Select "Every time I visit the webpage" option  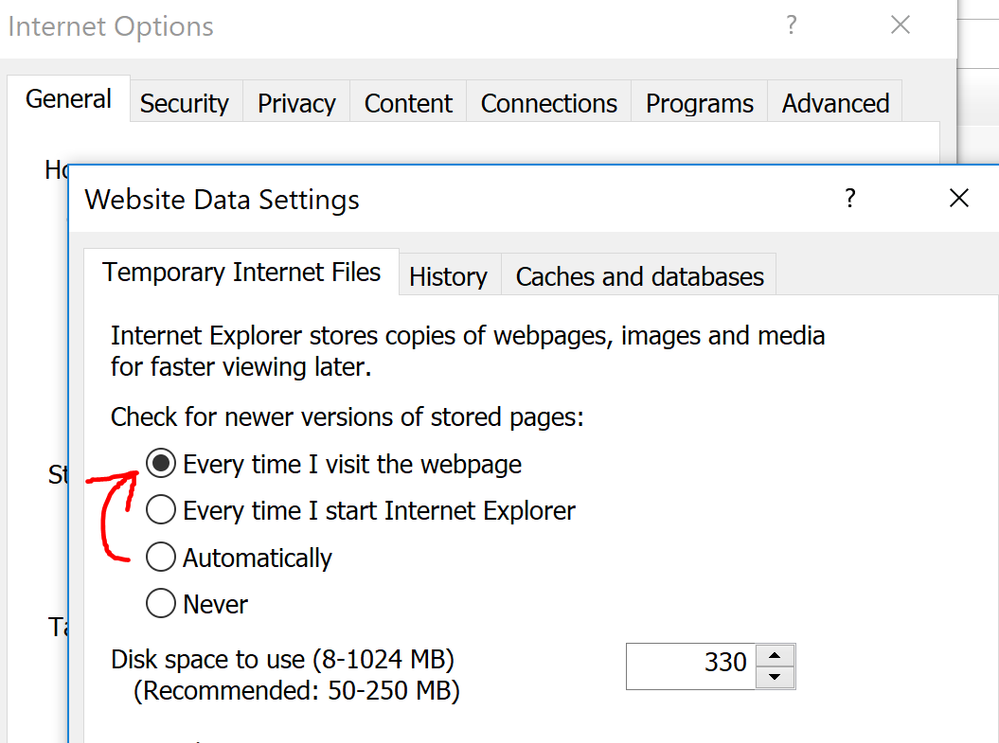pos(160,464)
